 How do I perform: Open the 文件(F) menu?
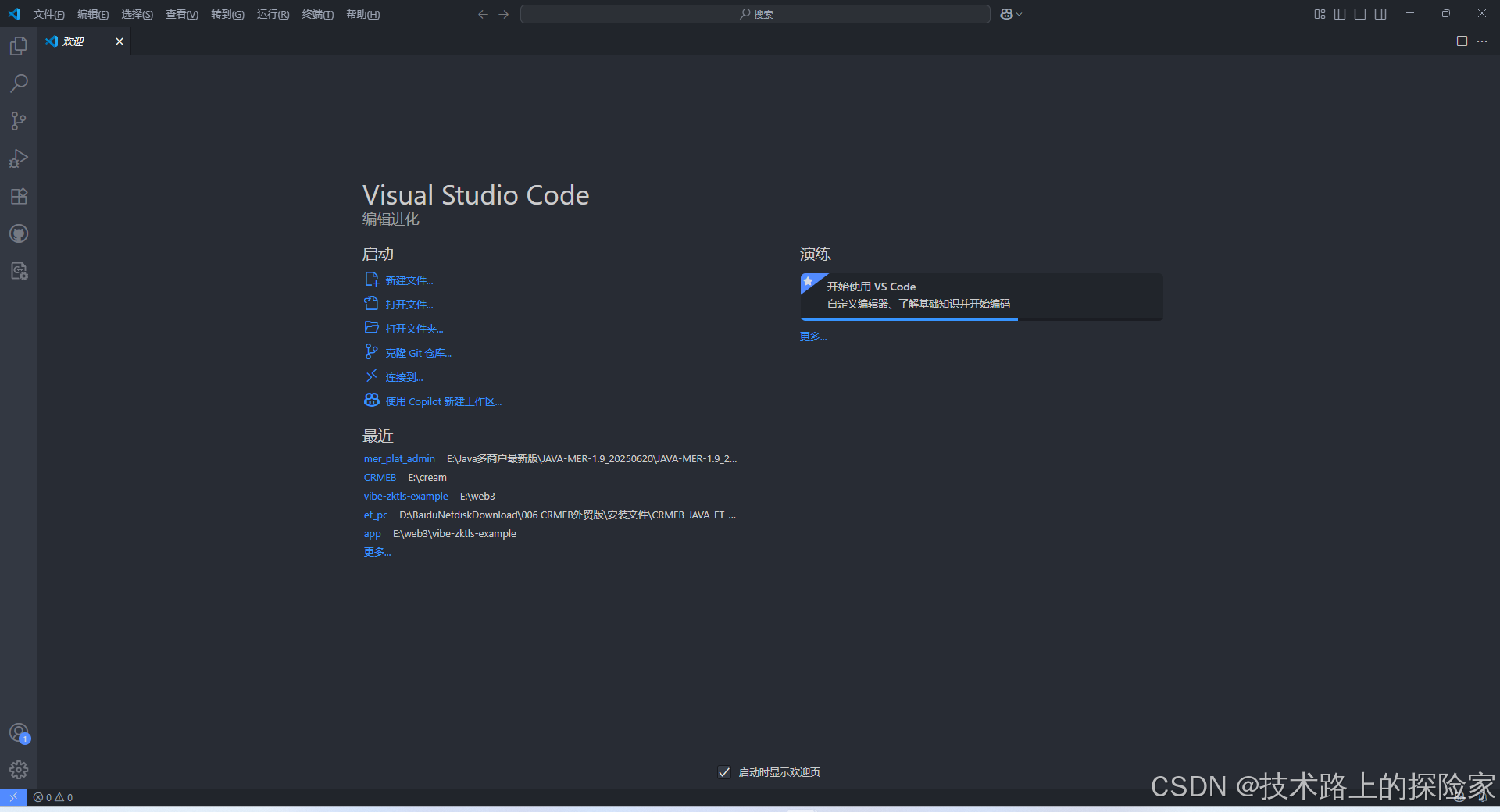48,14
